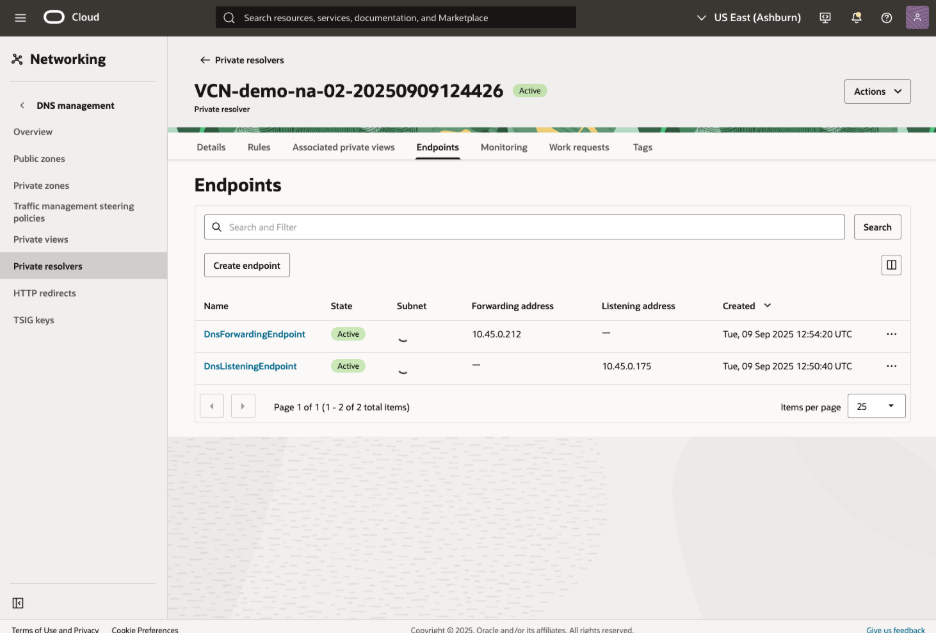Click the Oracle Cloud logo

71,17
